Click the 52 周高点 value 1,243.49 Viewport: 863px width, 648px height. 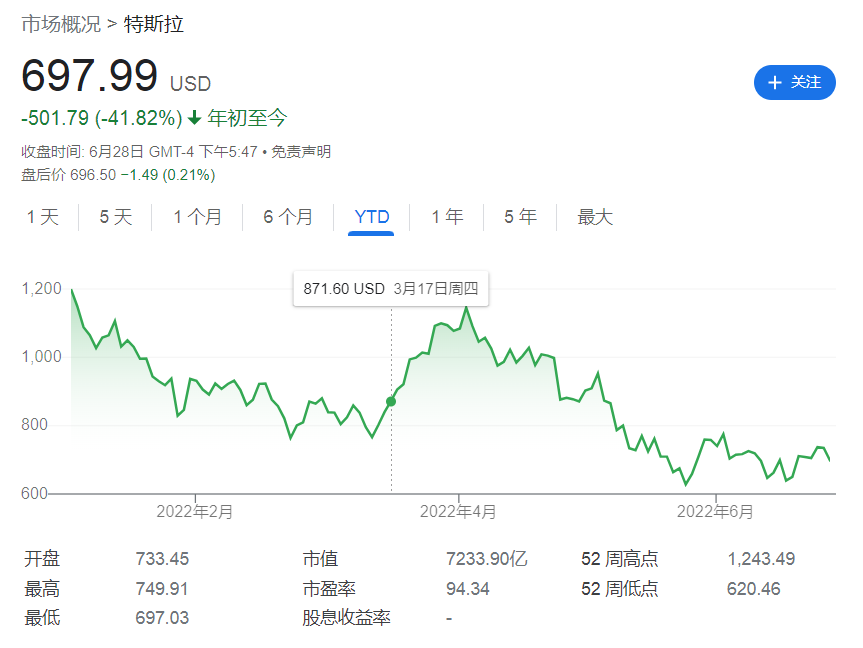point(761,559)
